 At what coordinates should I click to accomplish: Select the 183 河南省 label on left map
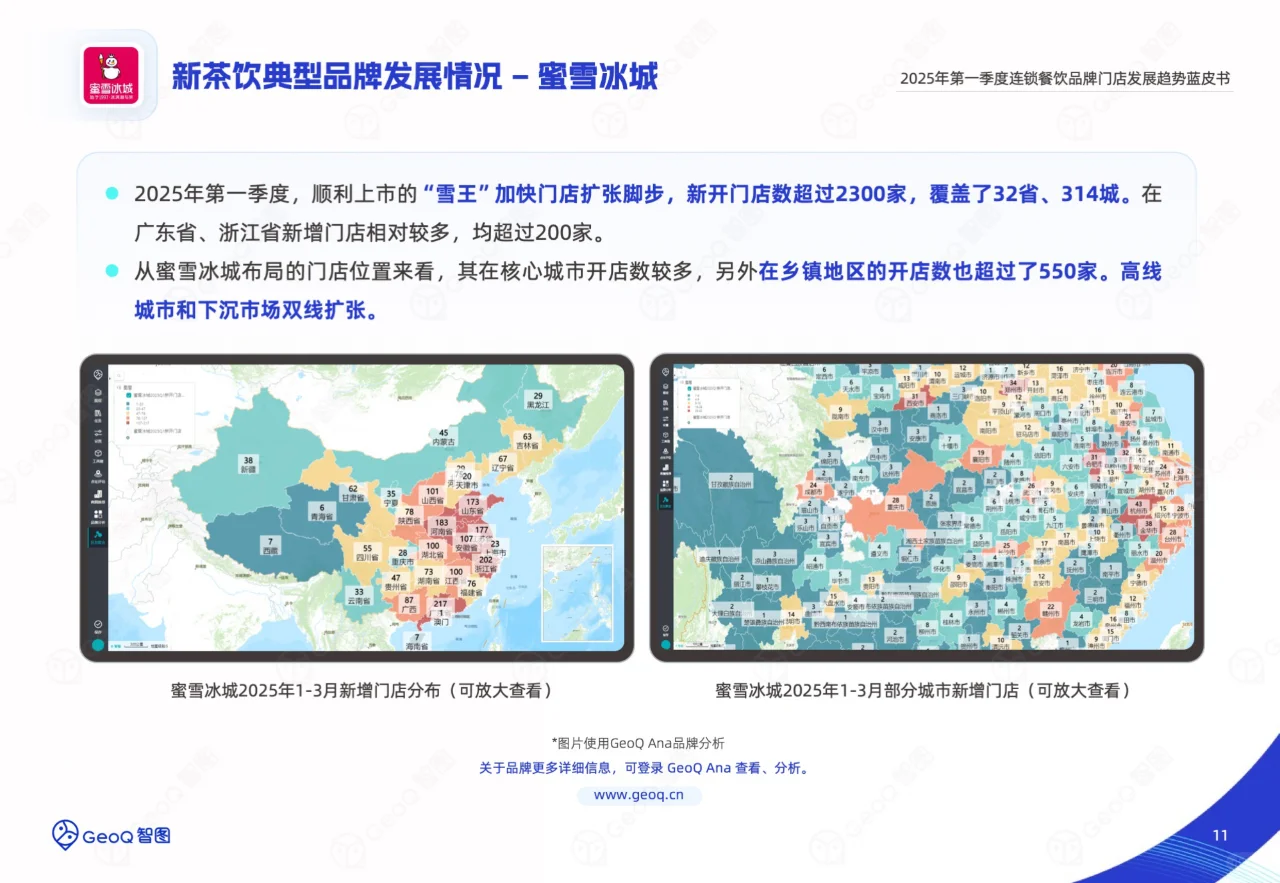[441, 528]
